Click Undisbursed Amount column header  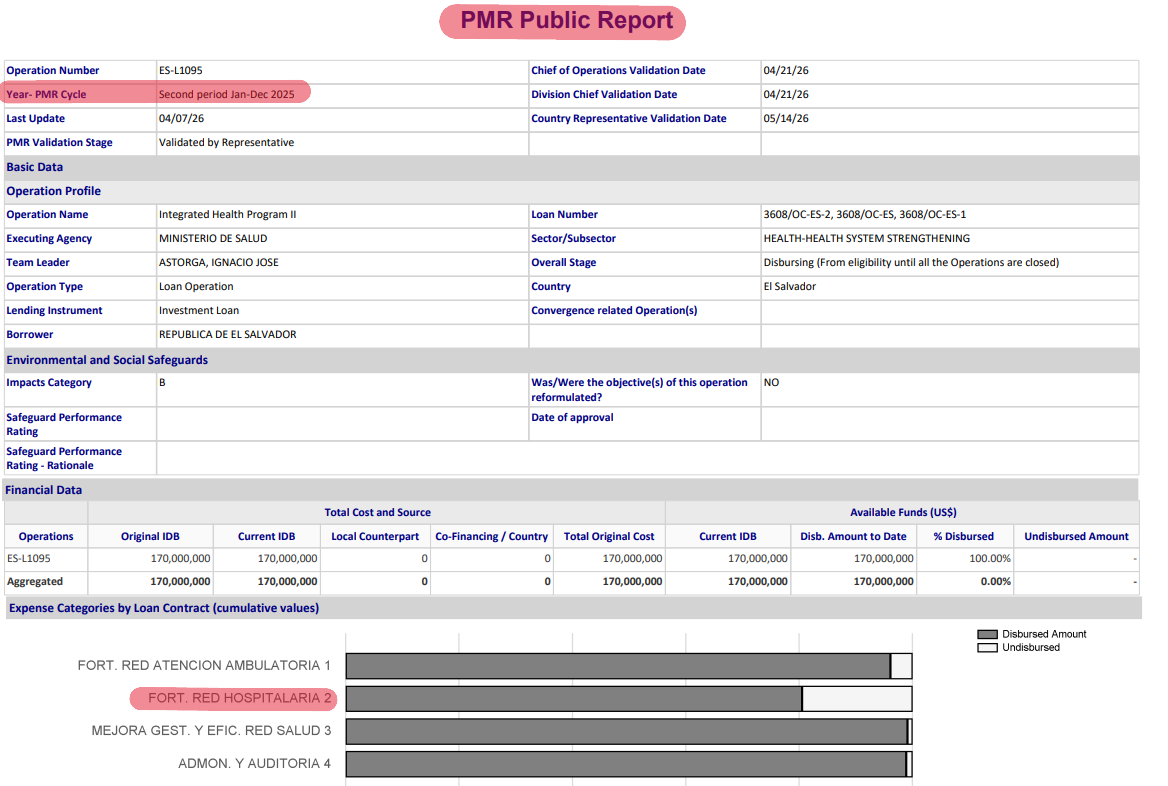tap(1076, 536)
